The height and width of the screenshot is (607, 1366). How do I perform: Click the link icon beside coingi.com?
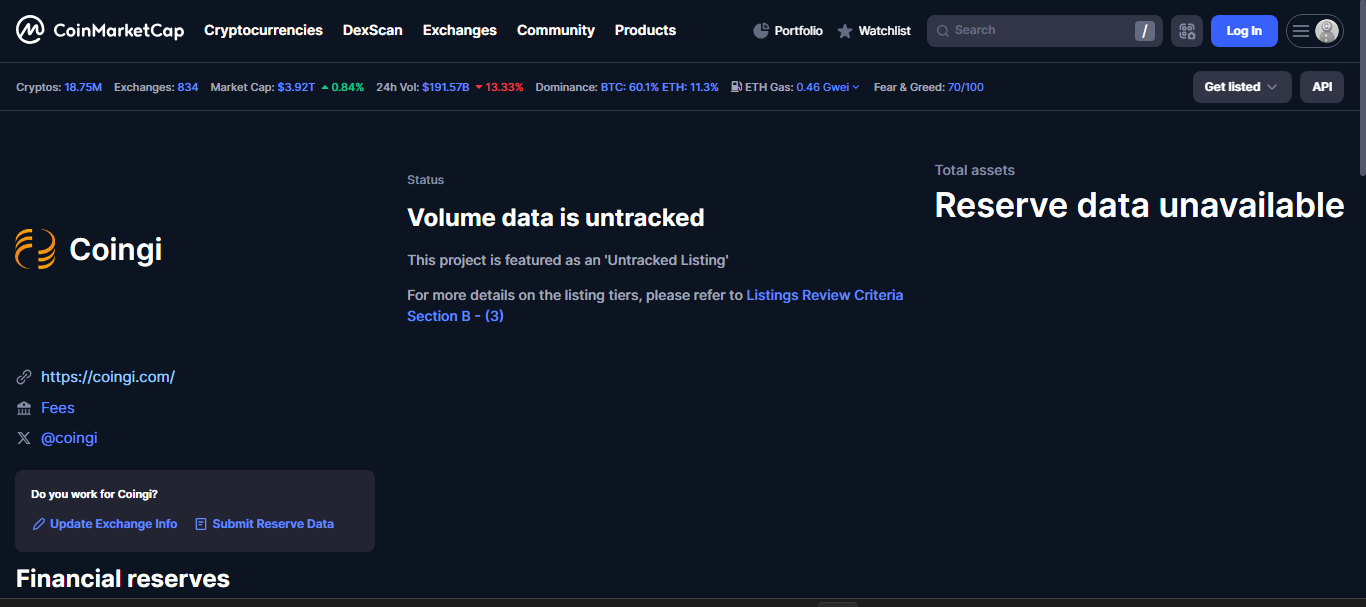[x=24, y=377]
